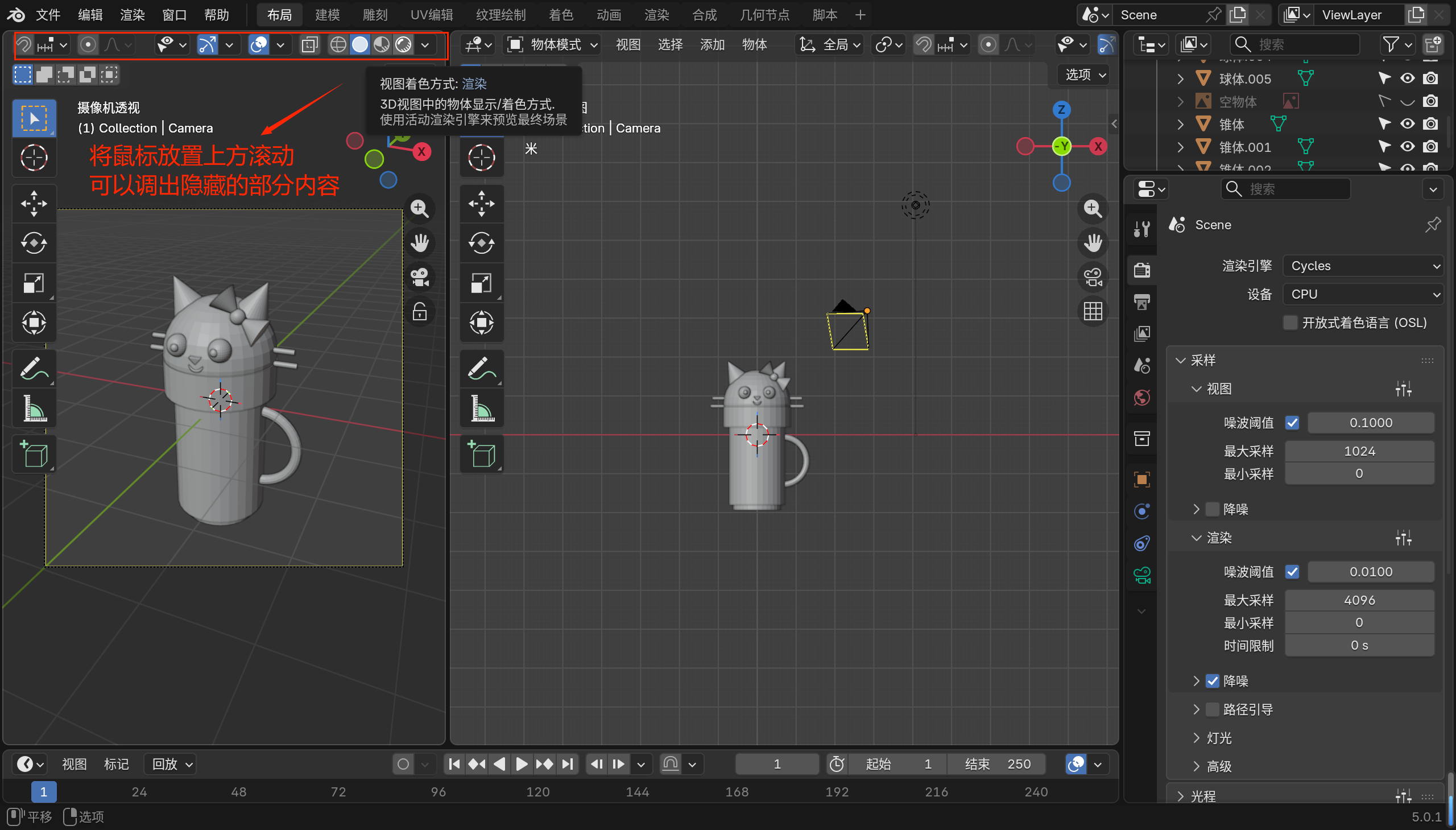Image resolution: width=1456 pixels, height=830 pixels.
Task: Switch to rendered viewport shading sphere
Action: [x=403, y=44]
